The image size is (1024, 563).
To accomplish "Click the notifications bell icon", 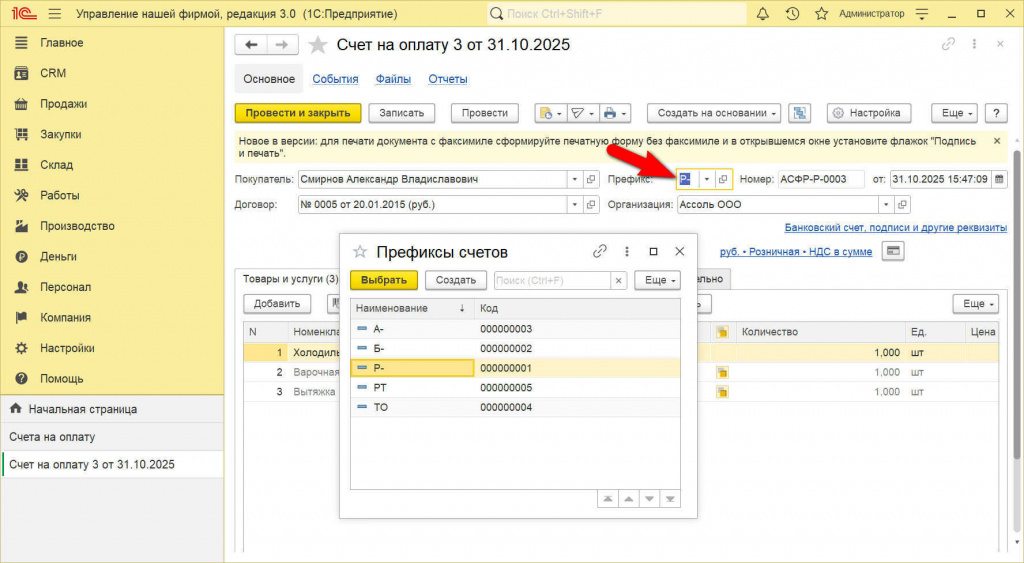I will pos(763,14).
